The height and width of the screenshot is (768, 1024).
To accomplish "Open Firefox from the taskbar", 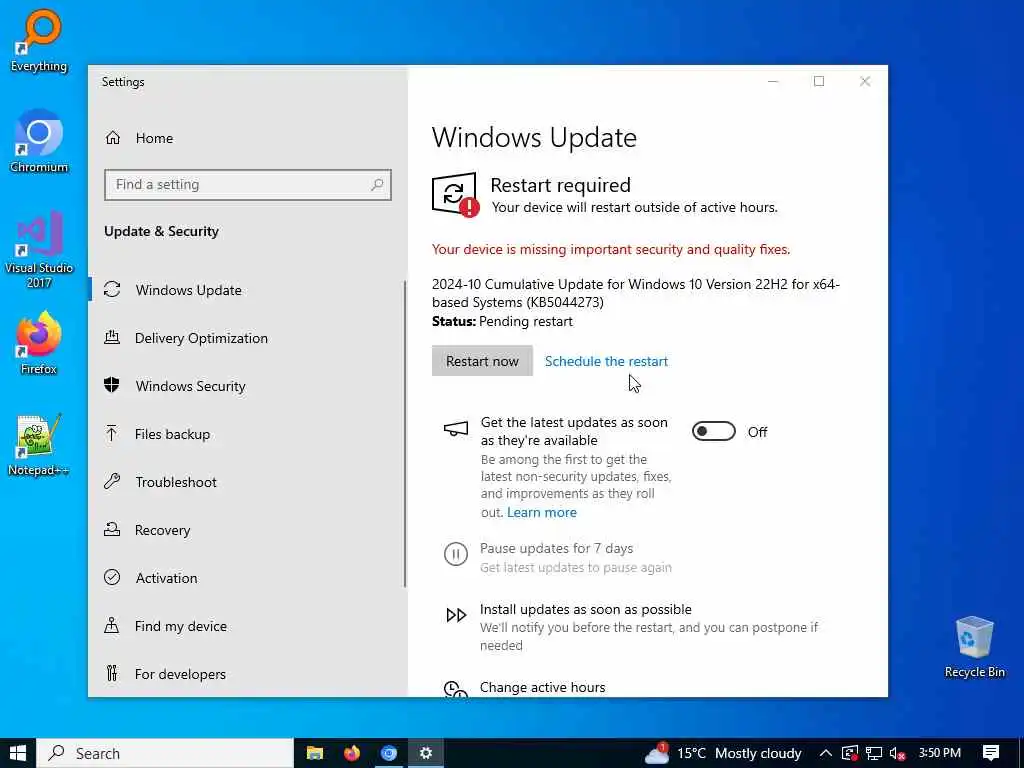I will pyautogui.click(x=352, y=753).
